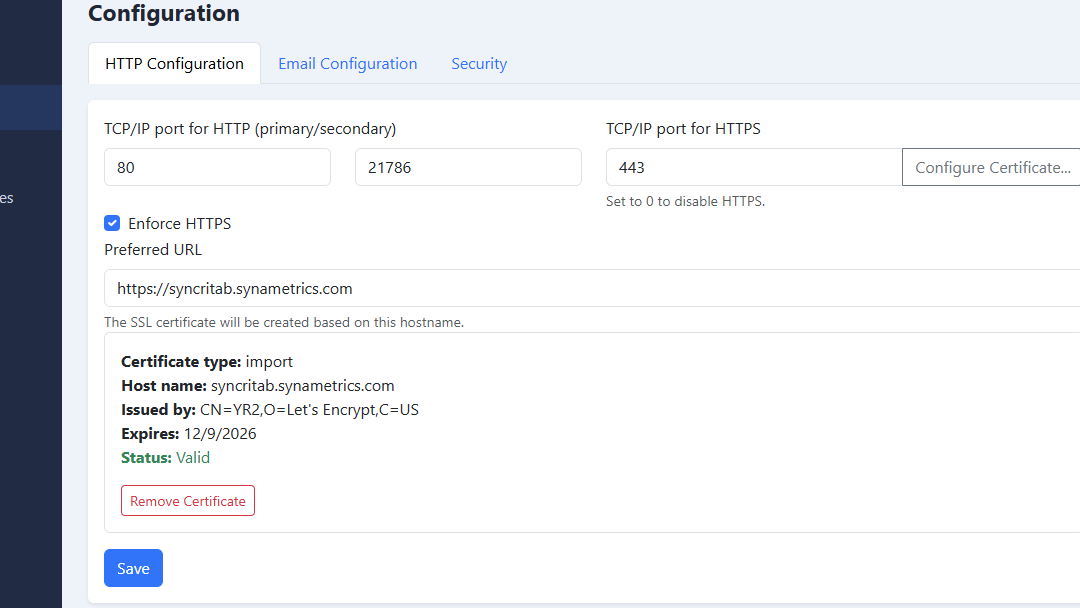Toggle the Enforce HTTPS checkbox
This screenshot has height=608, width=1080.
[112, 223]
